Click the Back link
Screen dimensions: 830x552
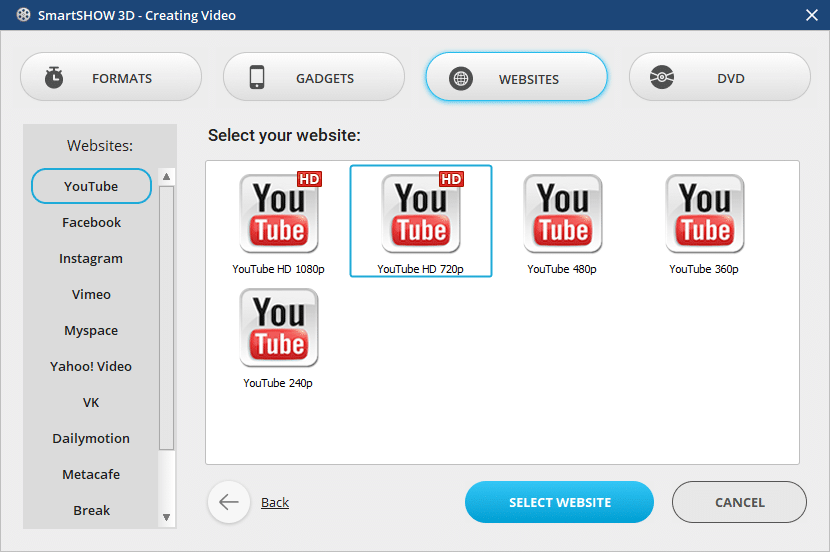click(x=275, y=502)
